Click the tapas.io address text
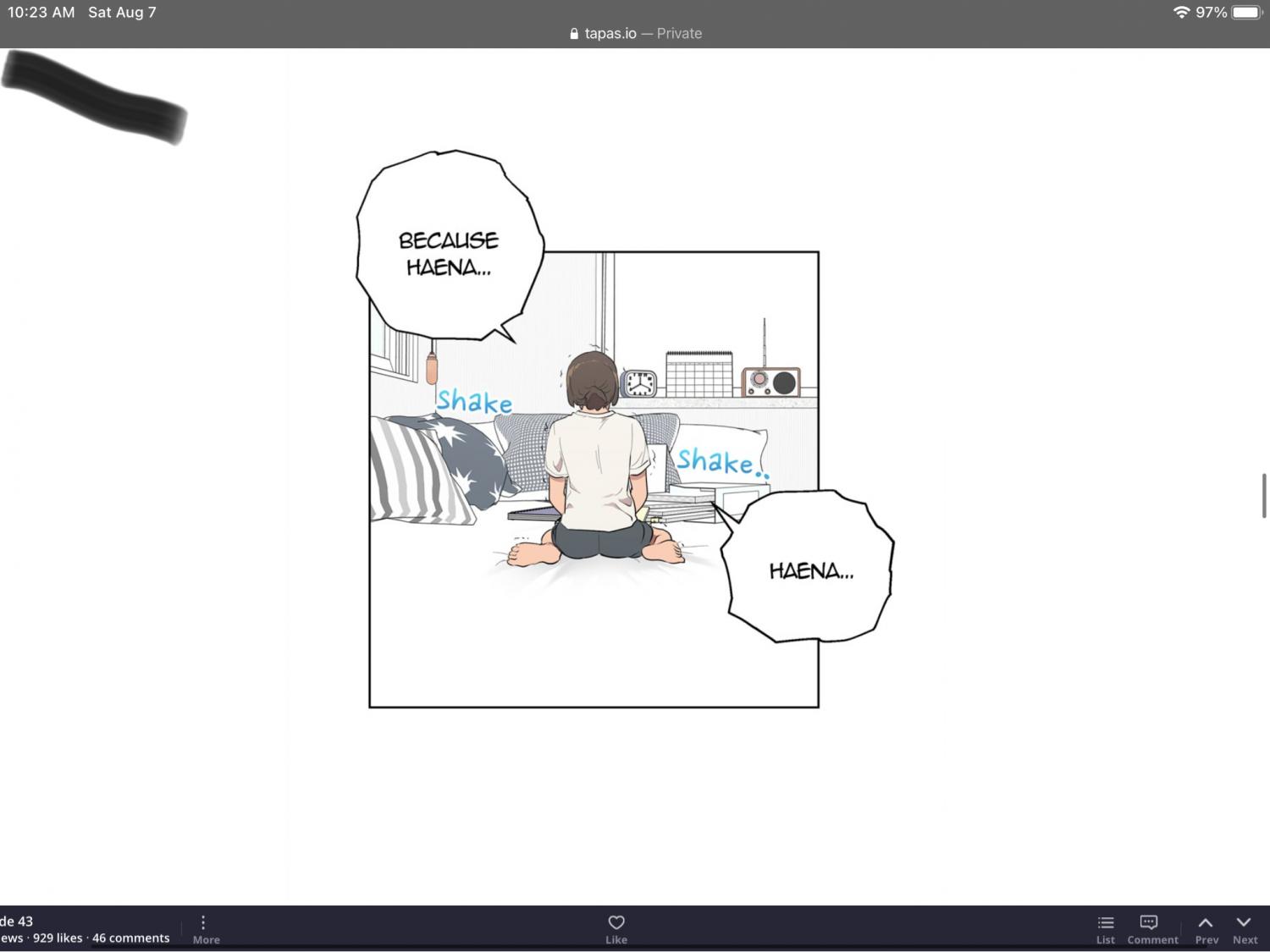 (610, 34)
